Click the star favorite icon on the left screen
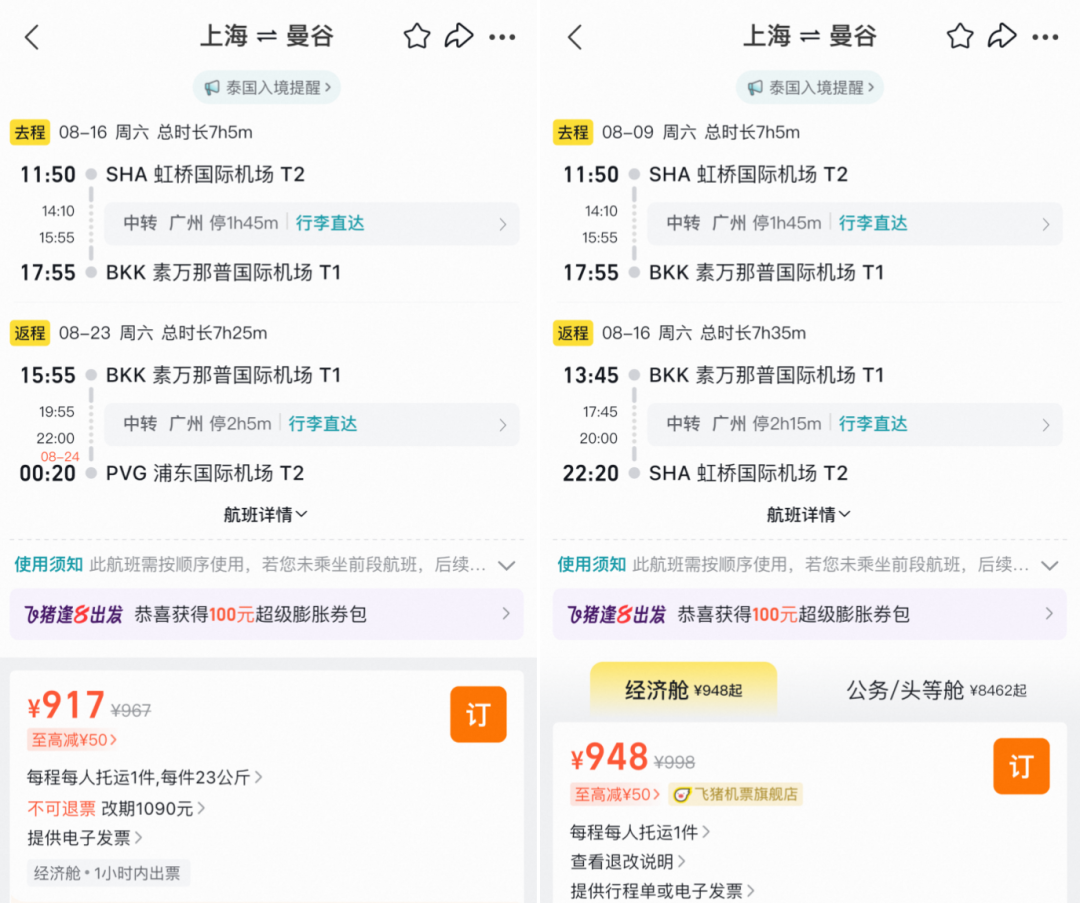 416,35
